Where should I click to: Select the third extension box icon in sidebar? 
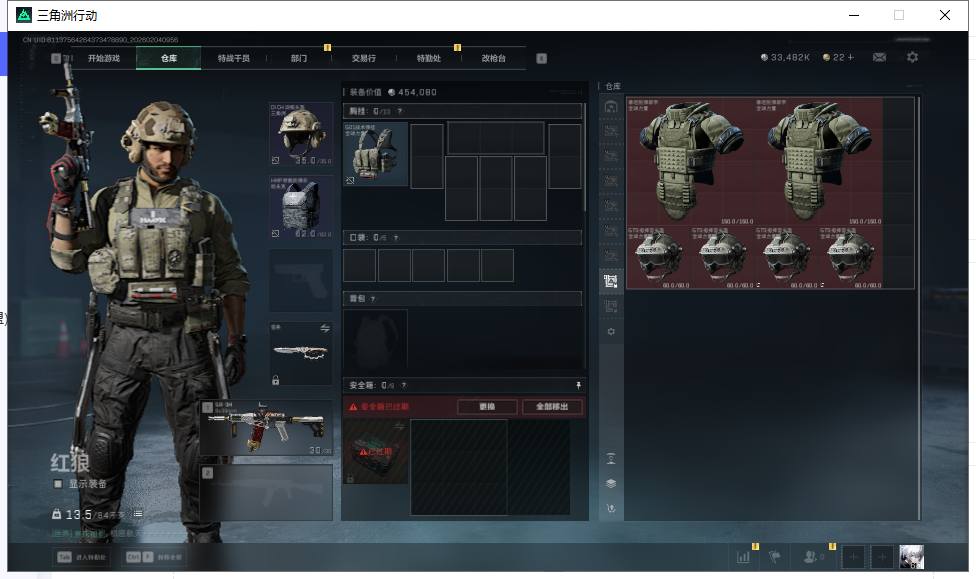click(x=611, y=181)
